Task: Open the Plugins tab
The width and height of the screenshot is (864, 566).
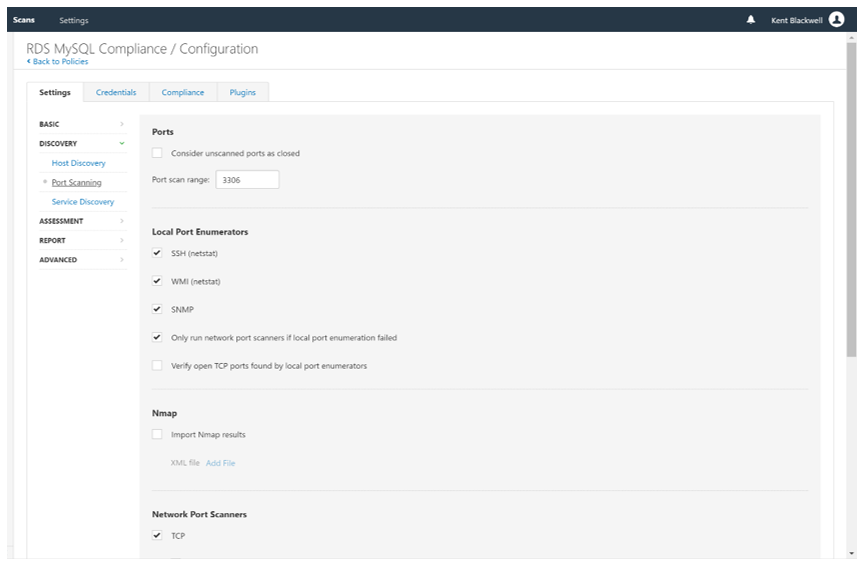Action: 242,93
